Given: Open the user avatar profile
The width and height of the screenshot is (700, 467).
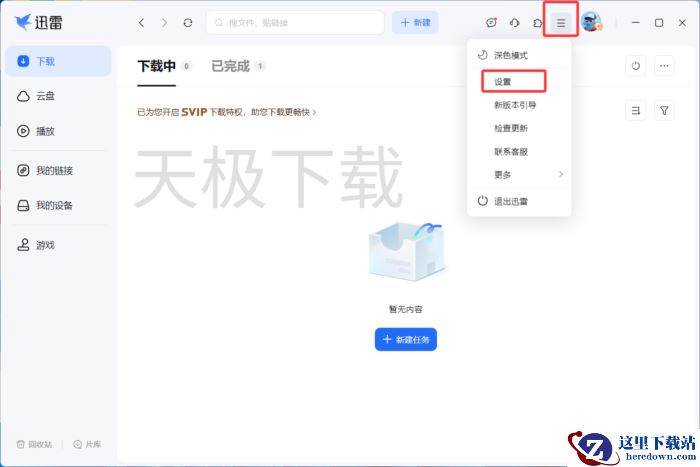Looking at the screenshot, I should click(x=592, y=22).
